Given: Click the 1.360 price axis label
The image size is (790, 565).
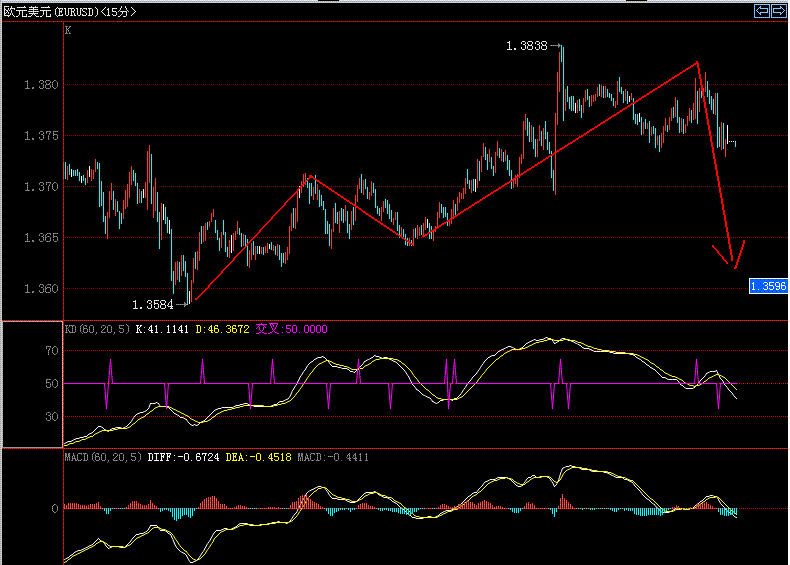Looking at the screenshot, I should pyautogui.click(x=41, y=289).
